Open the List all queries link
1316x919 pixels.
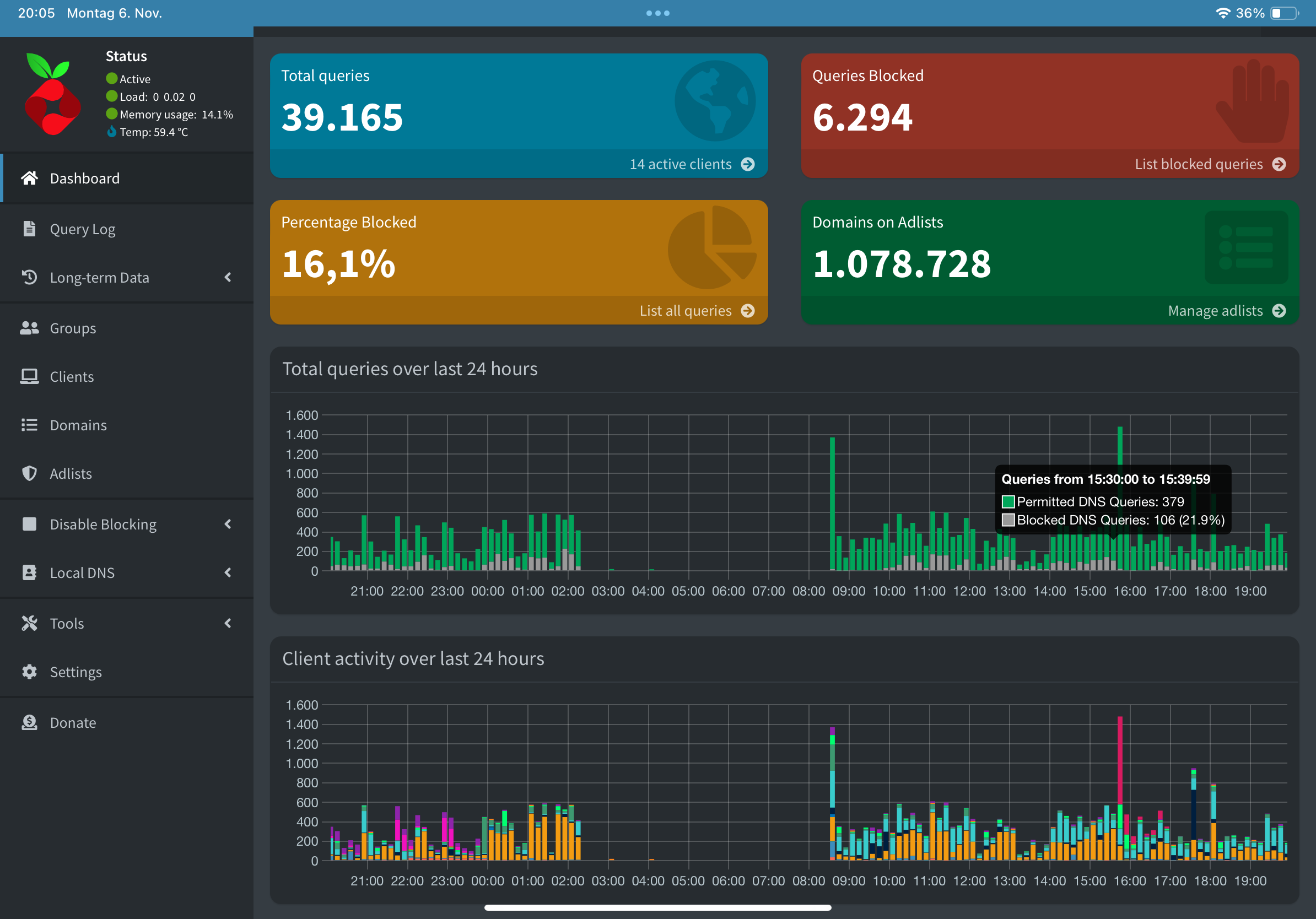click(x=686, y=311)
